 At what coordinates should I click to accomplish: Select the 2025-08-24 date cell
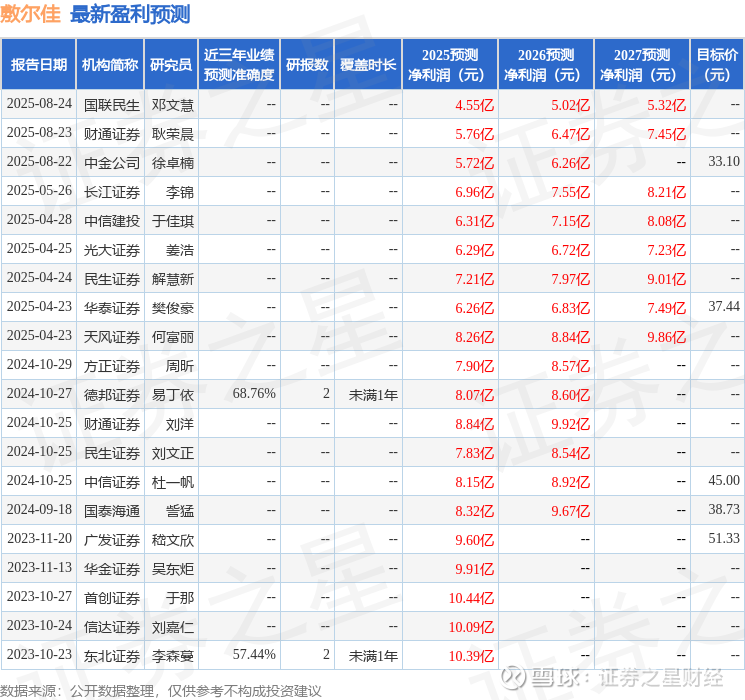pyautogui.click(x=39, y=104)
